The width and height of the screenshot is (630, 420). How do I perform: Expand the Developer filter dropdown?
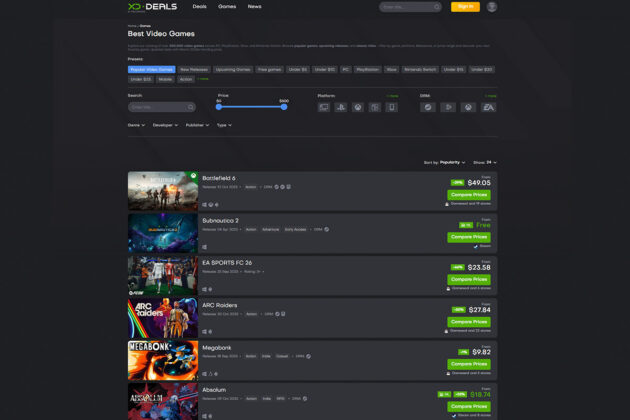click(165, 125)
